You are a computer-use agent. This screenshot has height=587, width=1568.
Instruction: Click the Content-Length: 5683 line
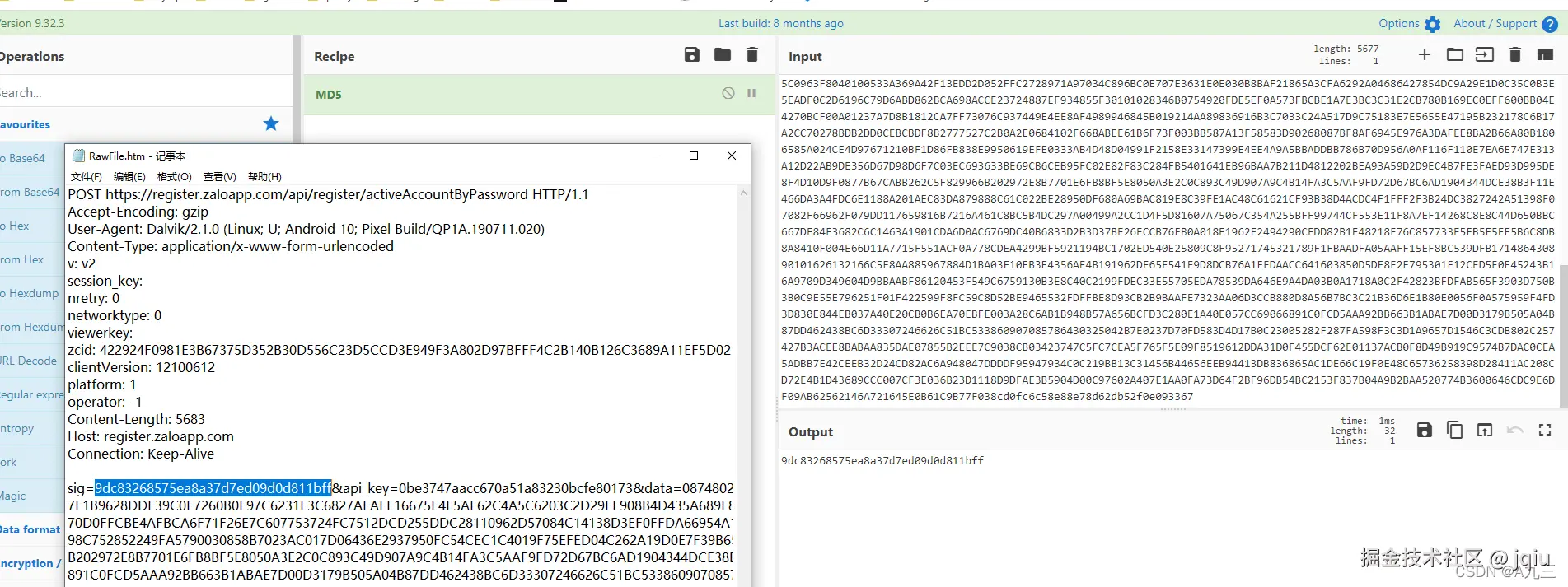click(136, 419)
